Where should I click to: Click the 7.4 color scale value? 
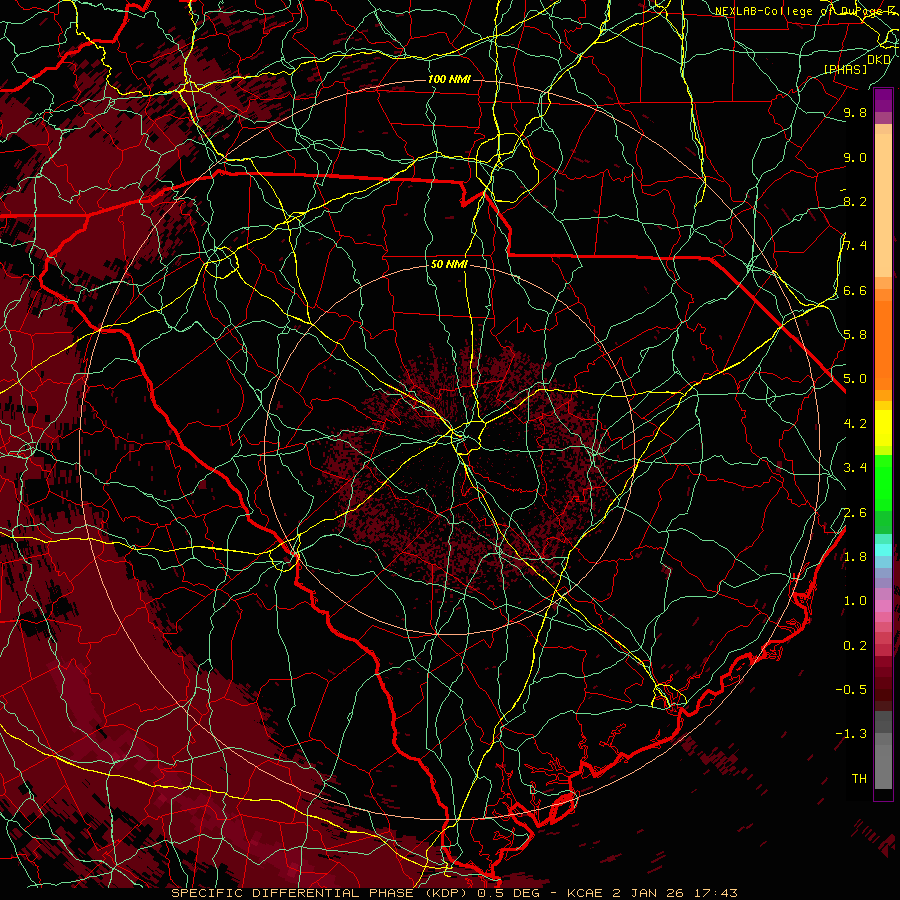[x=855, y=246]
